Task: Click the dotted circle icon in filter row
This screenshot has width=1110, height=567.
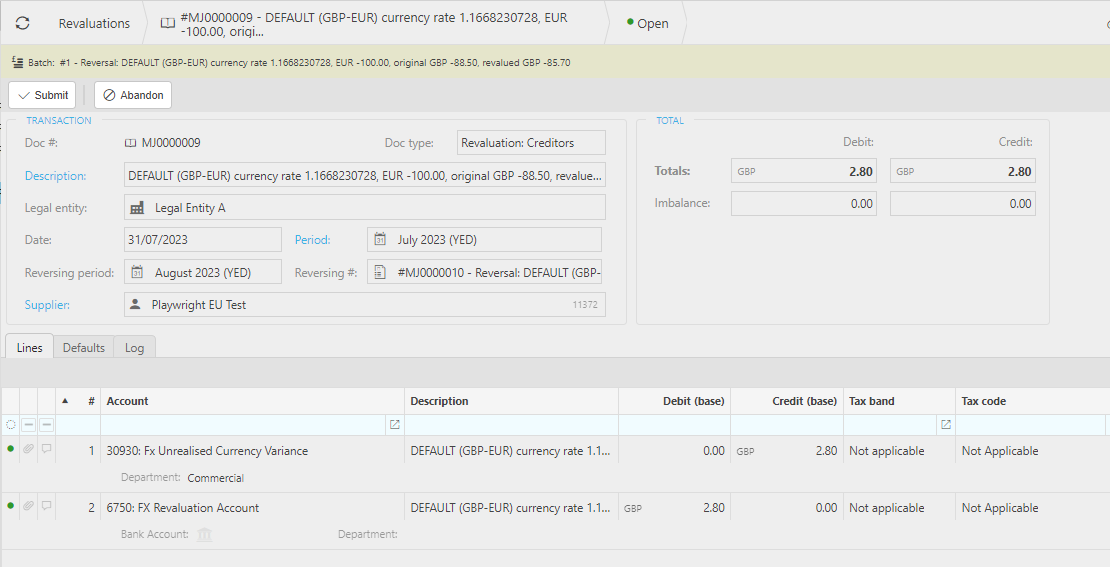Action: [11, 425]
